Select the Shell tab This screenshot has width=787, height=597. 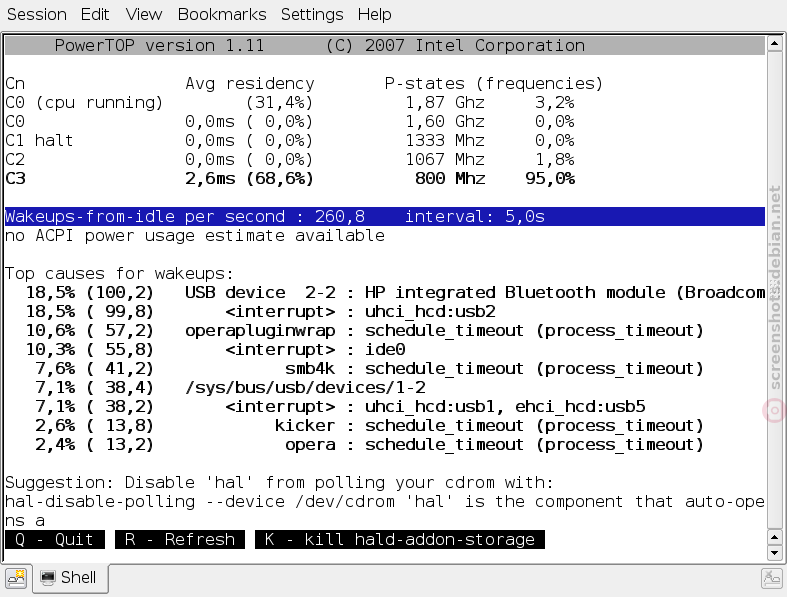click(x=70, y=578)
